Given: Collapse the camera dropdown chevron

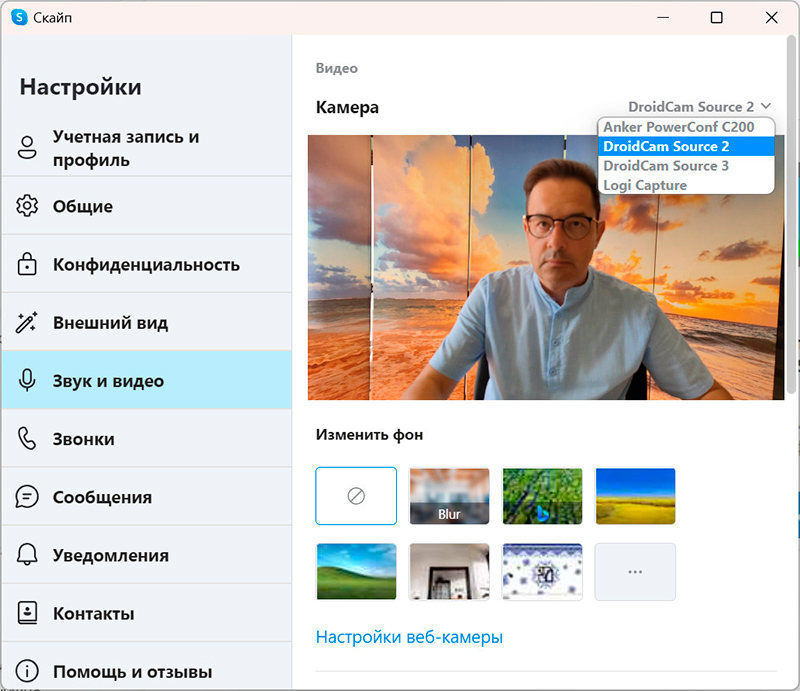Looking at the screenshot, I should coord(766,106).
